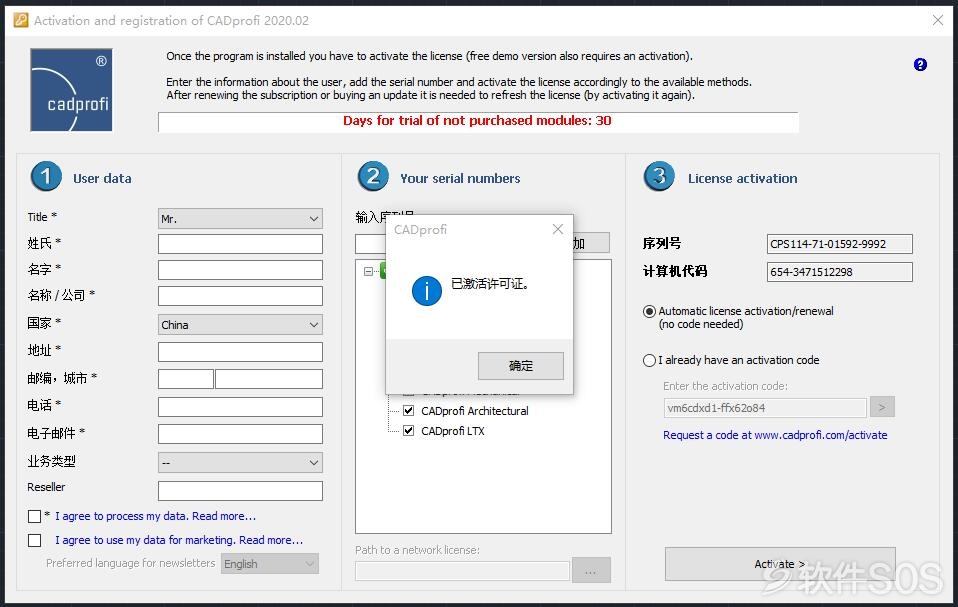958x607 pixels.
Task: Click the CADprofi Architectural tree label
Action: 475,411
